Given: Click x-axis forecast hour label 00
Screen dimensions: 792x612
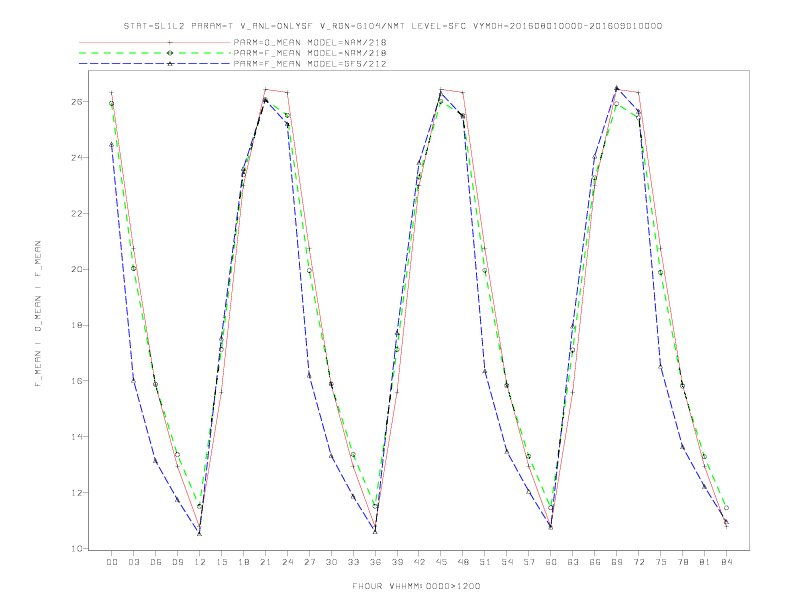Looking at the screenshot, I should pos(112,562).
